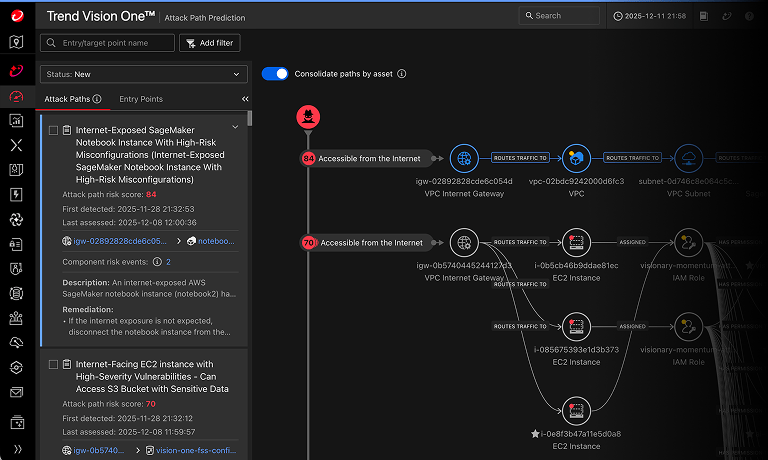Select the igw-02892828cde6c054d Internet Gateway node
768x460 pixels.
pyautogui.click(x=462, y=158)
